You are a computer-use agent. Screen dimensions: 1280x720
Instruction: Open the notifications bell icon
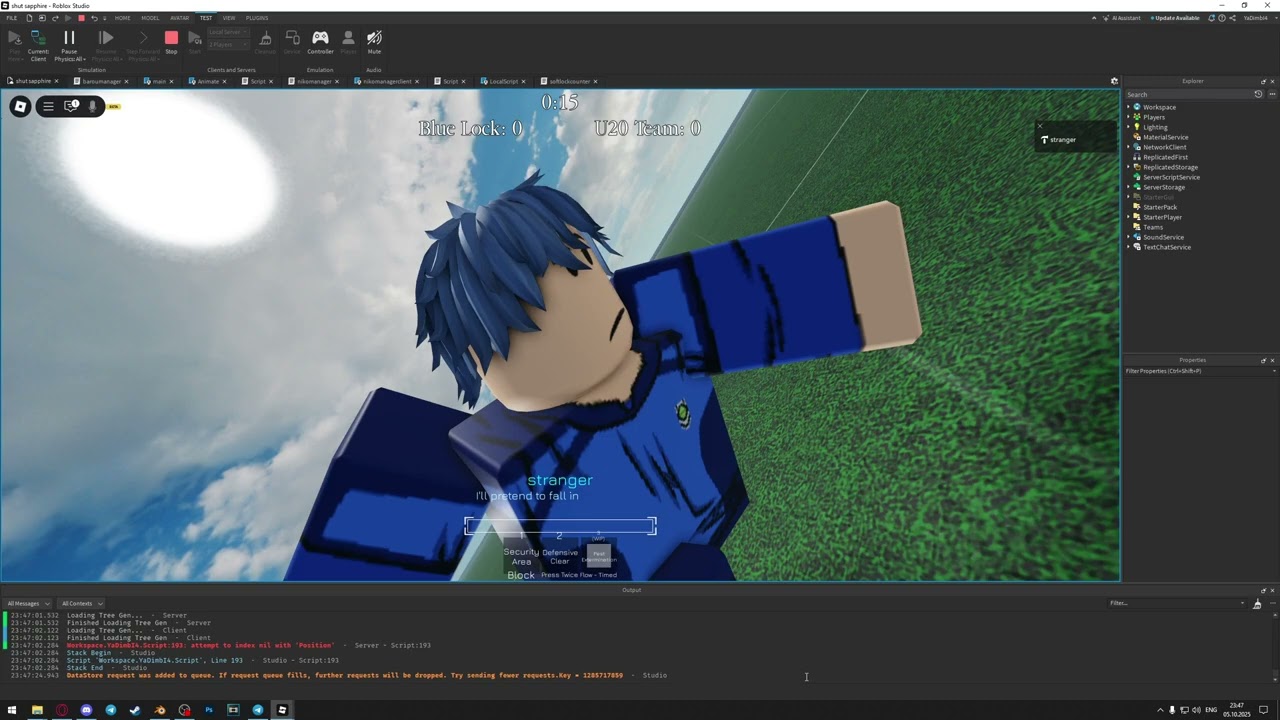click(x=1211, y=18)
